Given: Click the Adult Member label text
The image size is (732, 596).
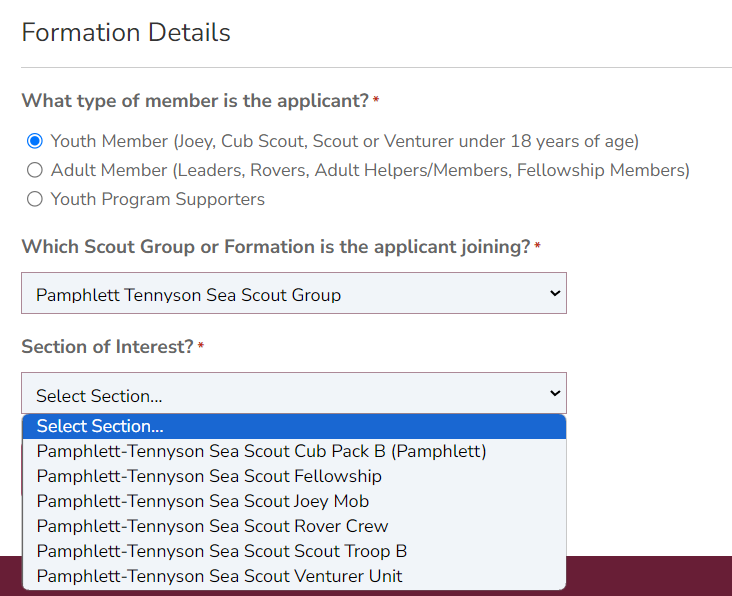Looking at the screenshot, I should pyautogui.click(x=370, y=170).
